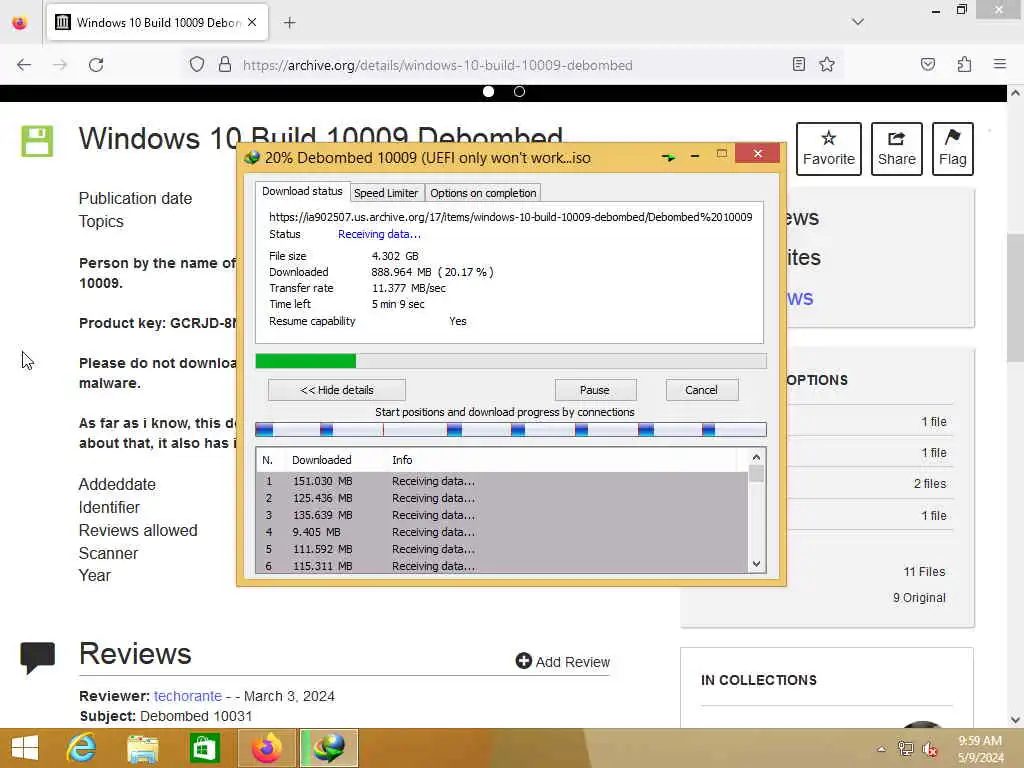Select connection row 6 with 115.311 MB
The image size is (1024, 768).
click(502, 566)
